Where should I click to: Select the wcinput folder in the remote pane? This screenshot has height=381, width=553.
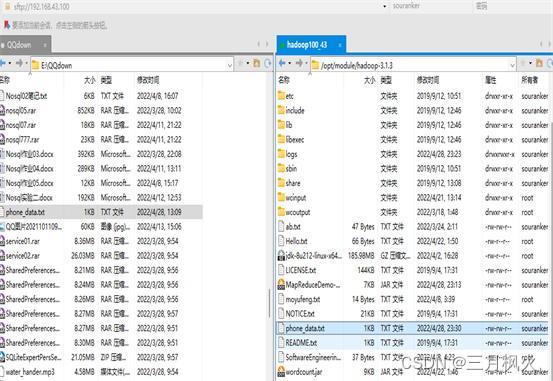[296, 198]
